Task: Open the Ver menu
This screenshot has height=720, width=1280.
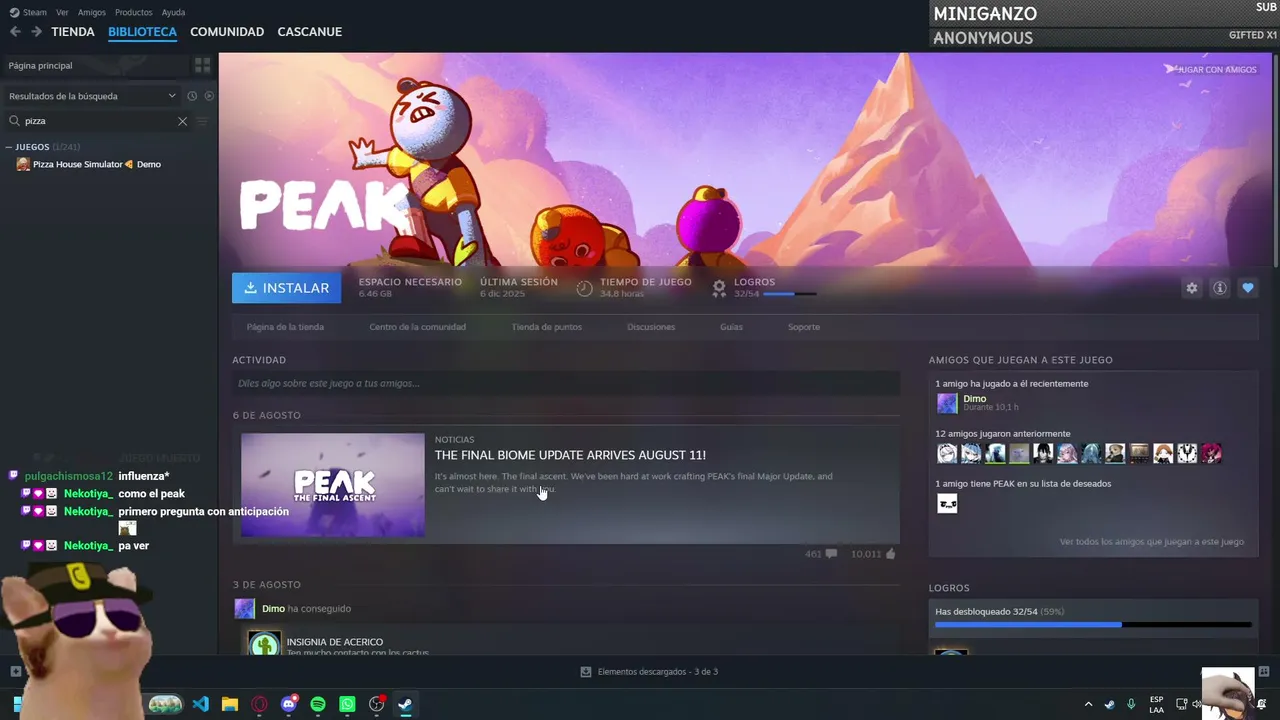Action: (63, 12)
